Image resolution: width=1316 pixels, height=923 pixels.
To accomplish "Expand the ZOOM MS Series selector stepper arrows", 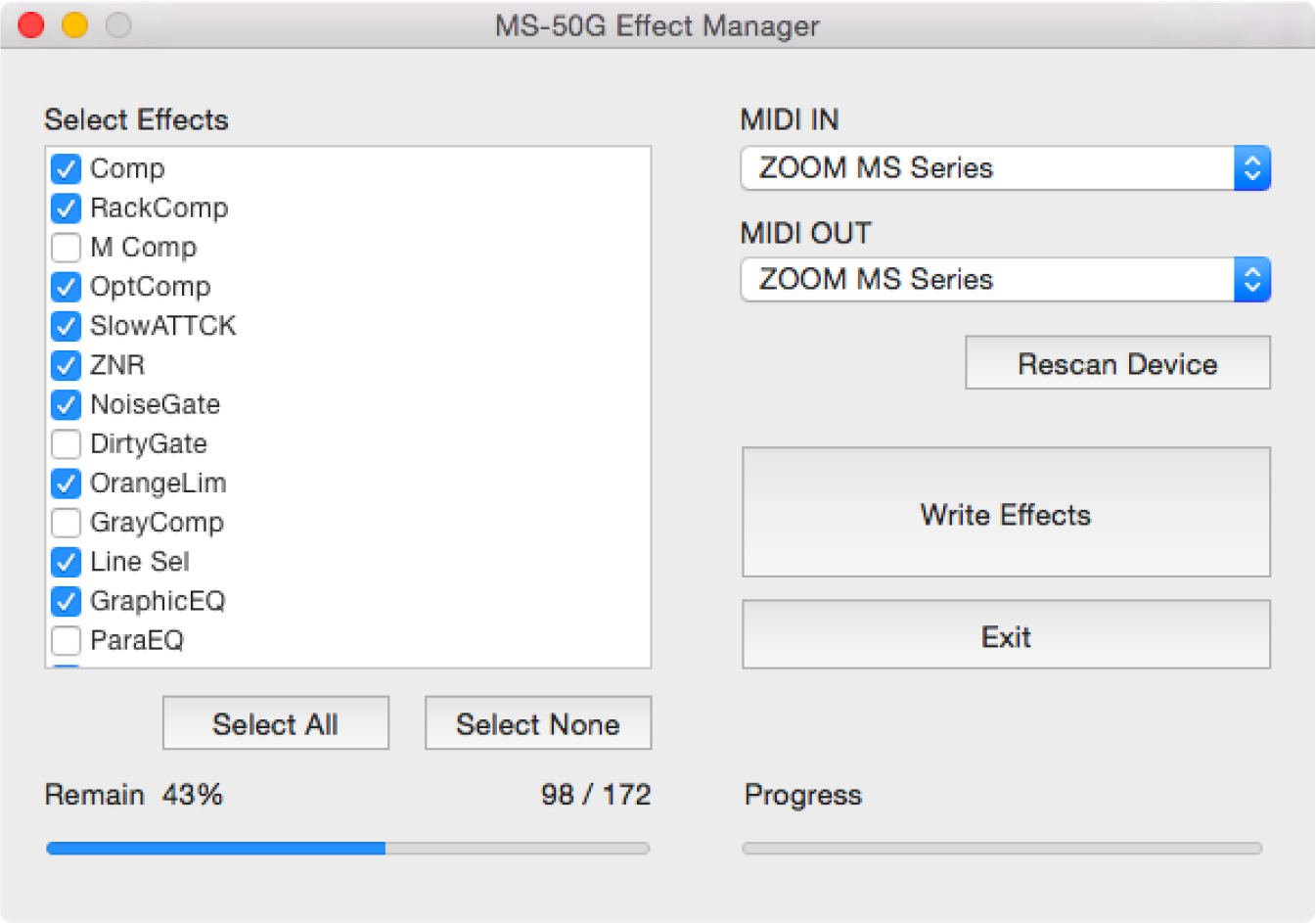I will [x=1251, y=167].
